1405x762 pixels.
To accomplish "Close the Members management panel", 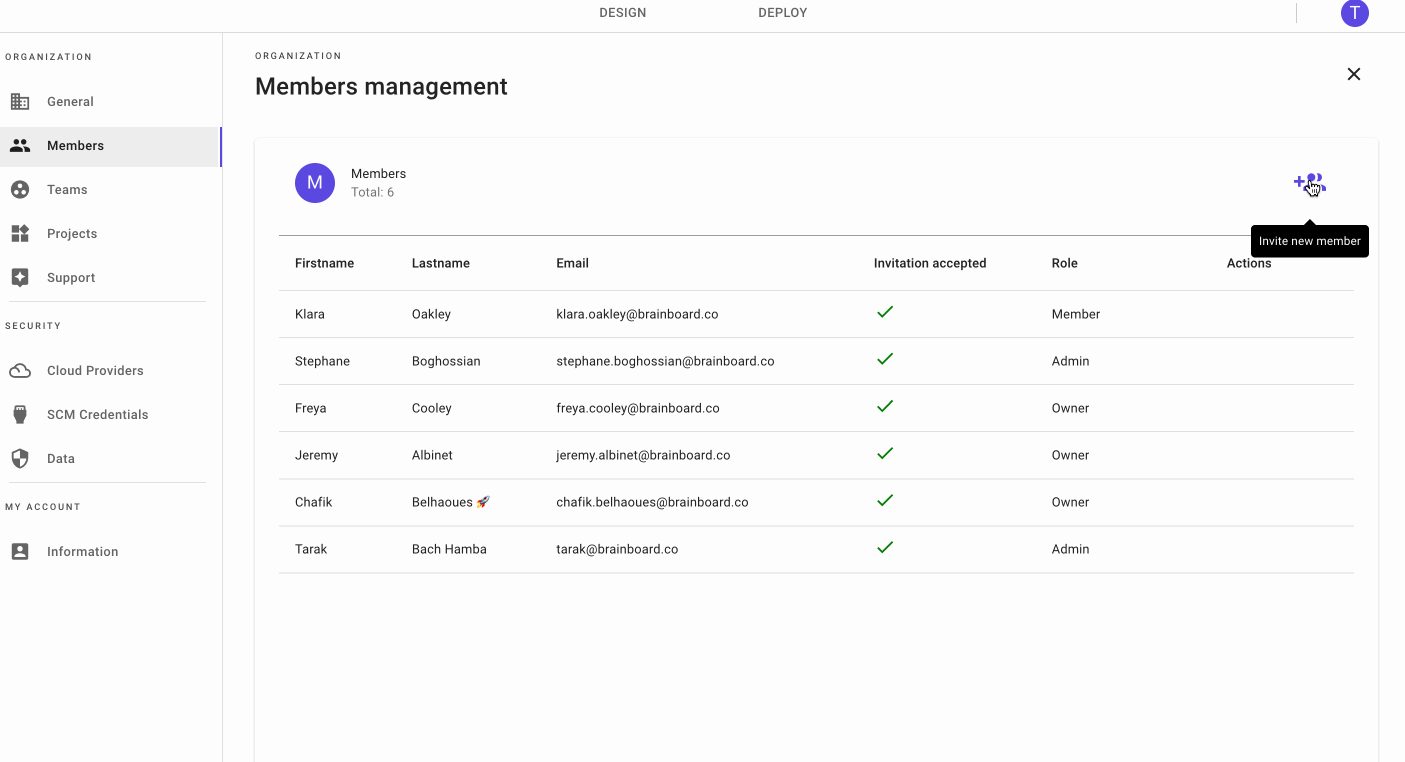I will point(1353,74).
